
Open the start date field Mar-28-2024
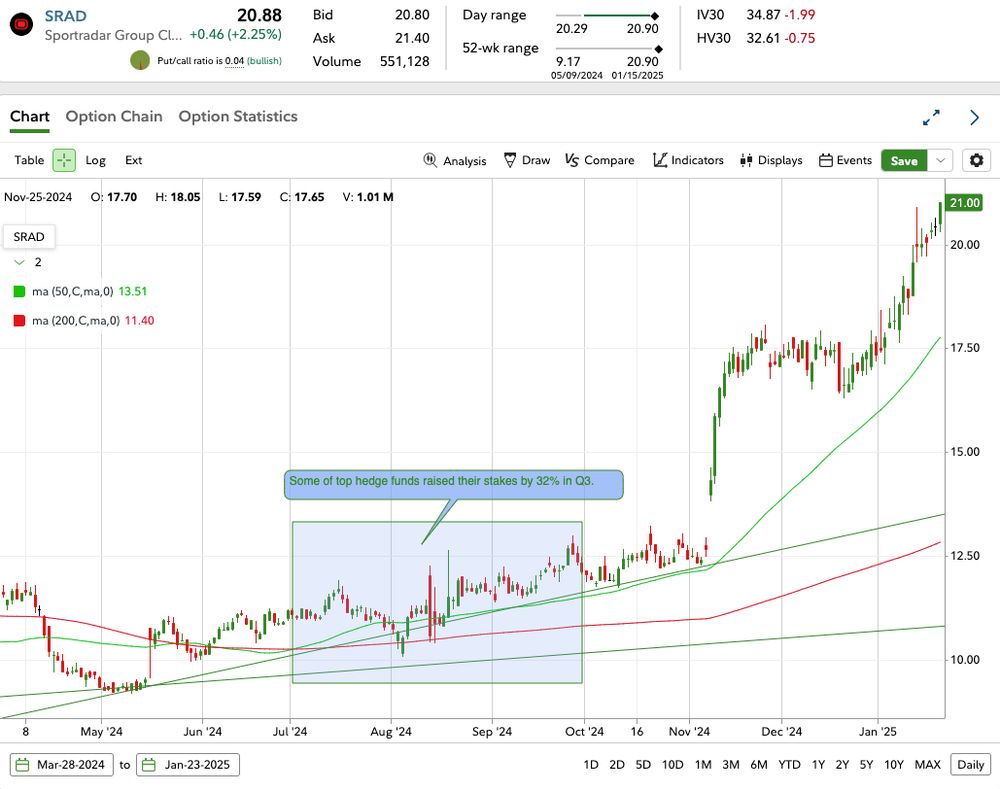point(62,765)
